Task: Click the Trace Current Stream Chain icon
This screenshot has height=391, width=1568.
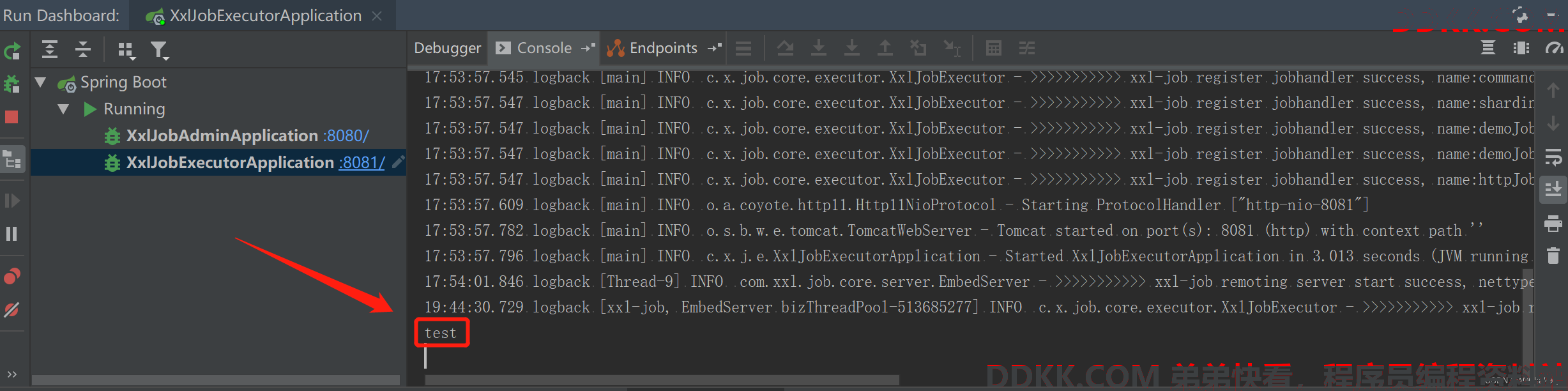Action: click(1027, 48)
